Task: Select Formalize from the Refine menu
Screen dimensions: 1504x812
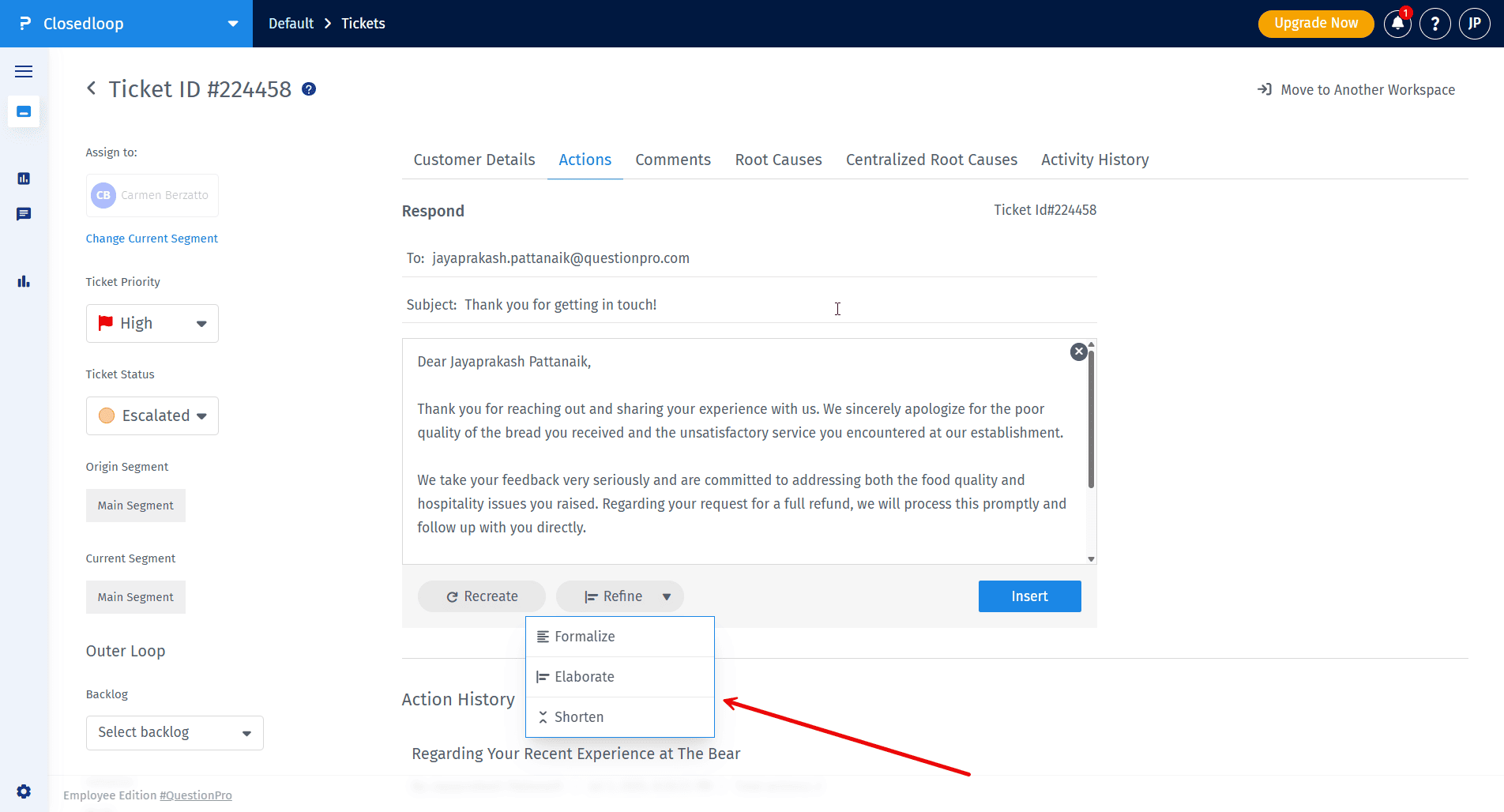Action: click(585, 637)
